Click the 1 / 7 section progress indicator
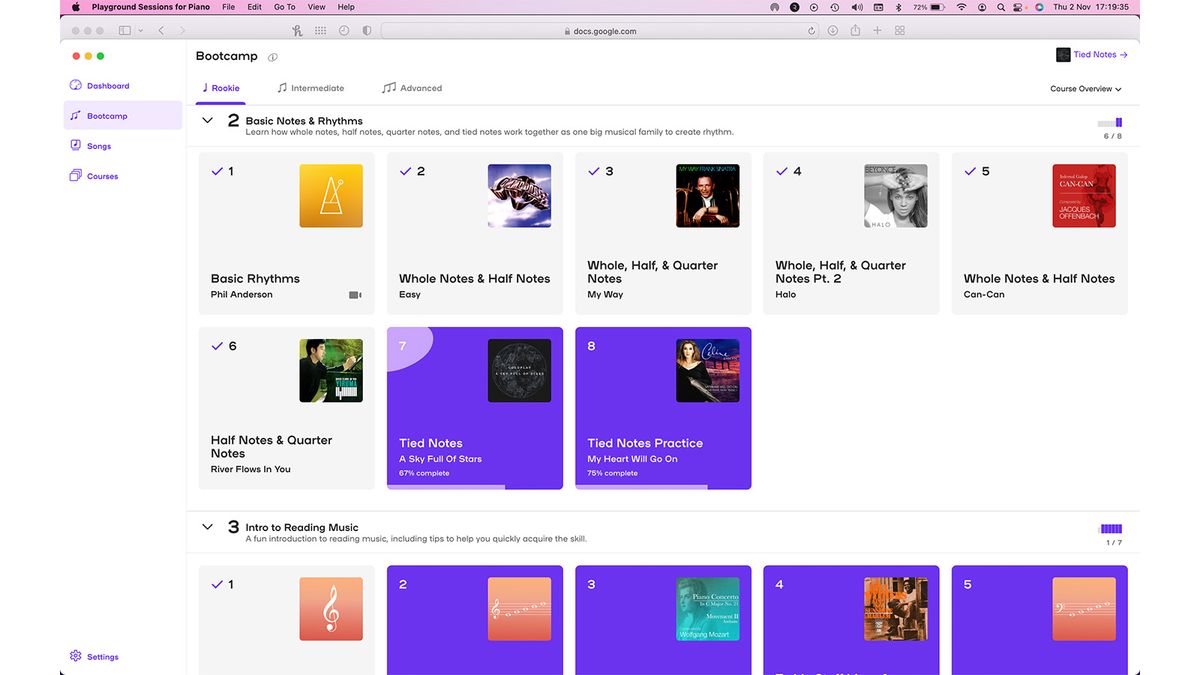1200x675 pixels. click(x=1111, y=535)
